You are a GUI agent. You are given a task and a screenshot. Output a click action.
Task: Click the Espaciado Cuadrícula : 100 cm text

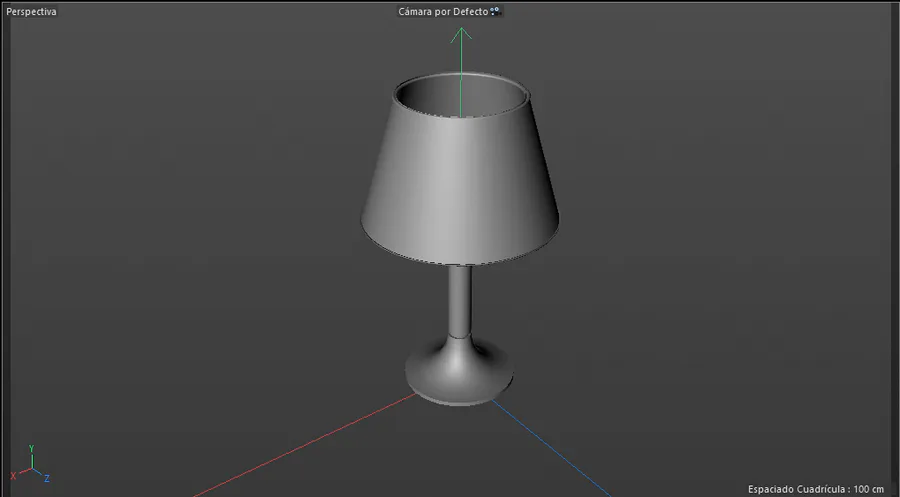click(x=816, y=489)
